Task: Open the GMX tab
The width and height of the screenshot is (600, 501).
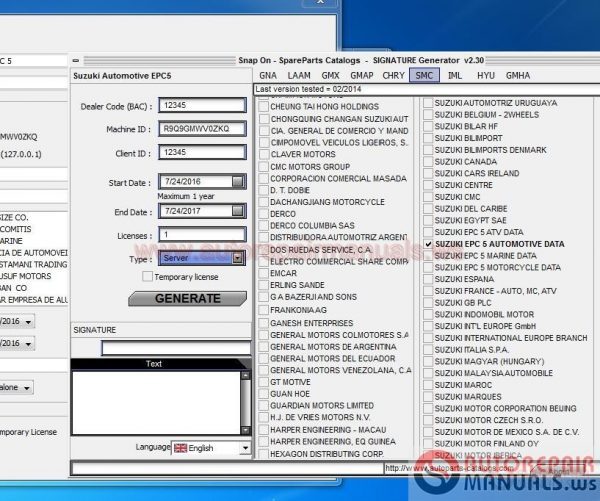Action: pos(330,75)
